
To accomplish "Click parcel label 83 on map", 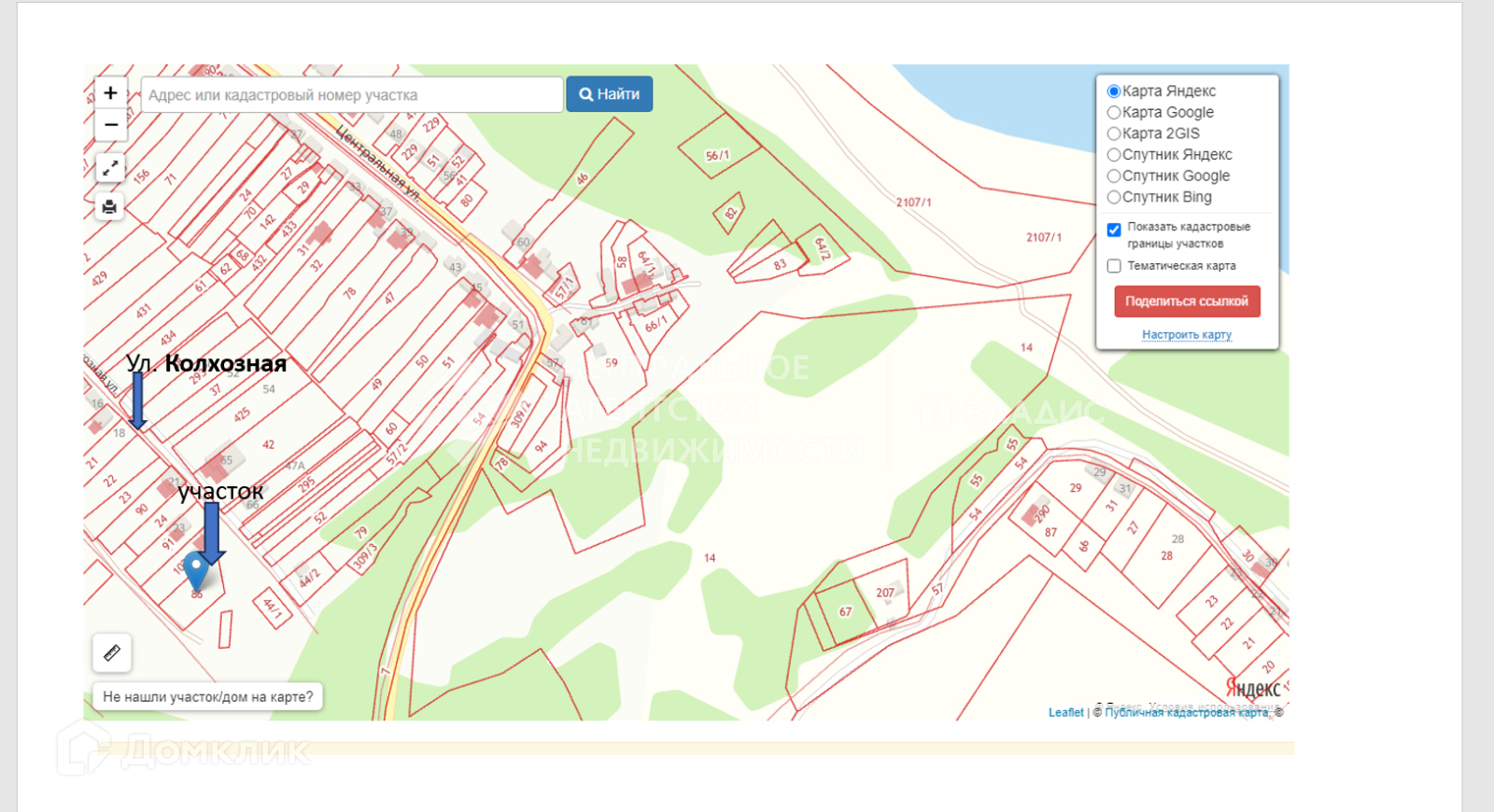I will (x=780, y=265).
